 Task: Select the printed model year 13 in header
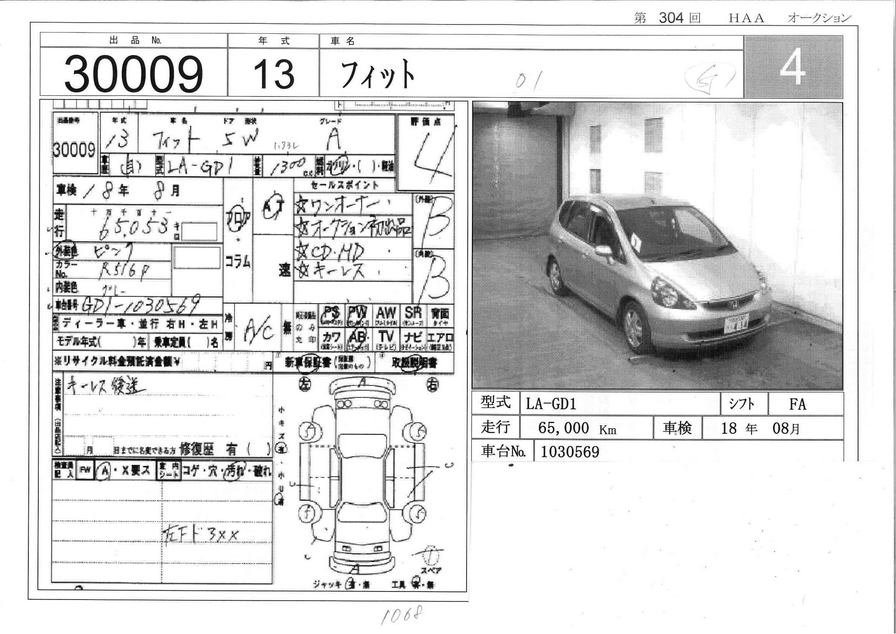273,74
